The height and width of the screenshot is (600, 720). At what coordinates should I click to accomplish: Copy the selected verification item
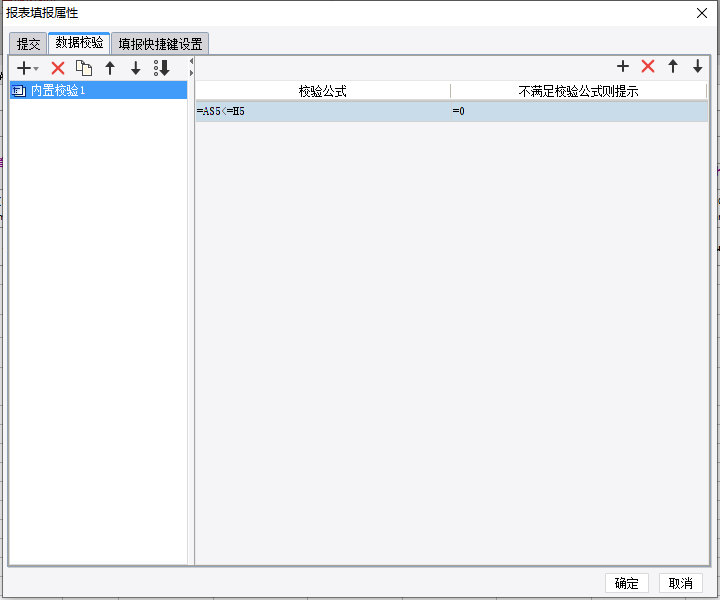(x=84, y=68)
